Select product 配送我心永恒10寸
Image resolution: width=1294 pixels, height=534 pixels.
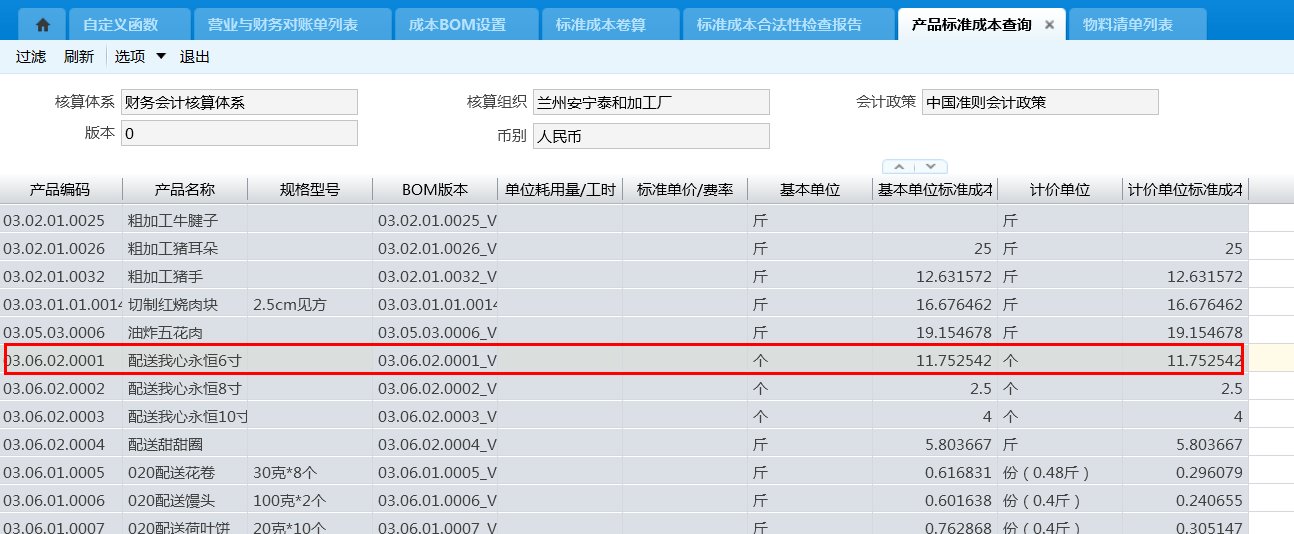pyautogui.click(x=188, y=416)
